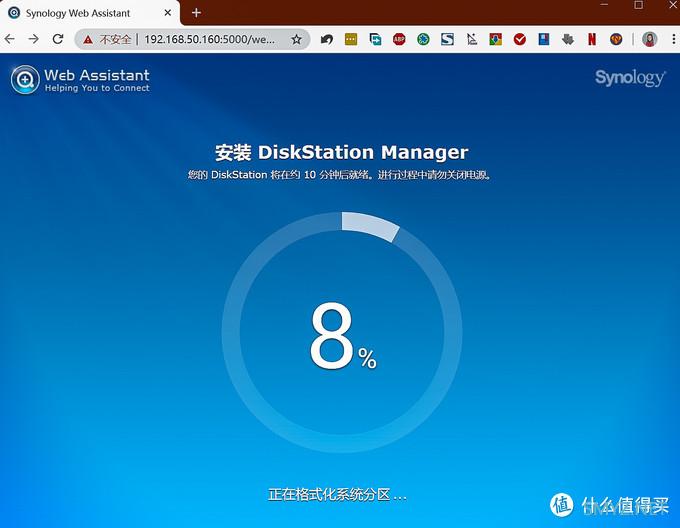Click the 不安全 security label

(115, 39)
